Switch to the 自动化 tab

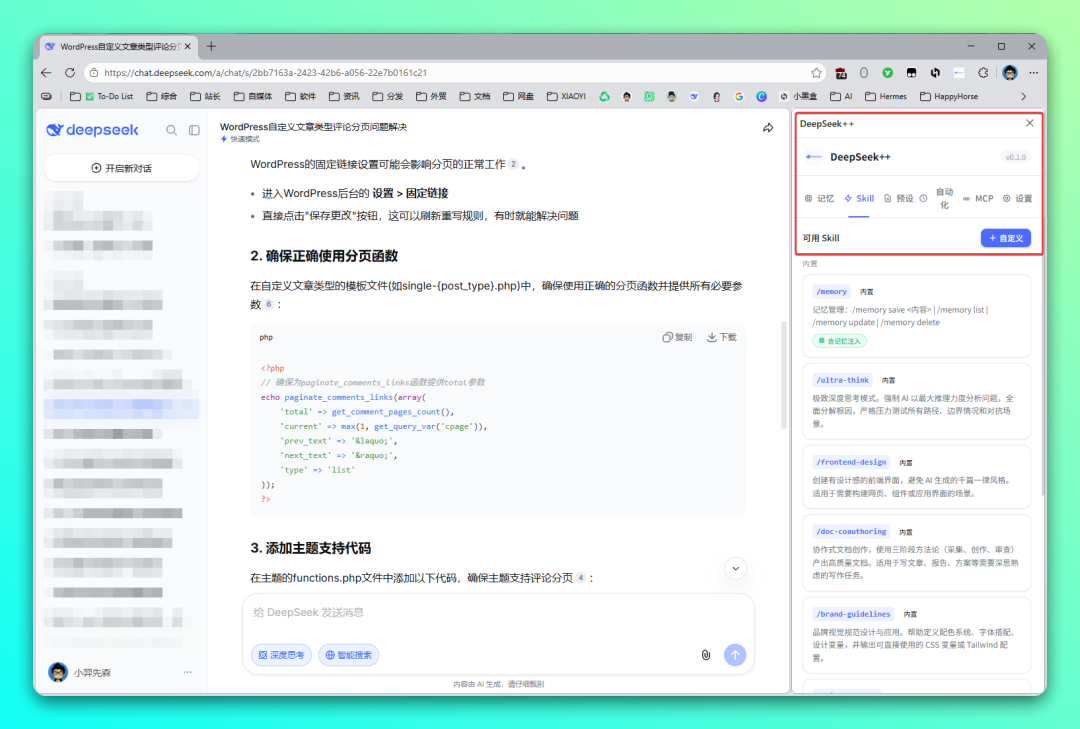[937, 198]
